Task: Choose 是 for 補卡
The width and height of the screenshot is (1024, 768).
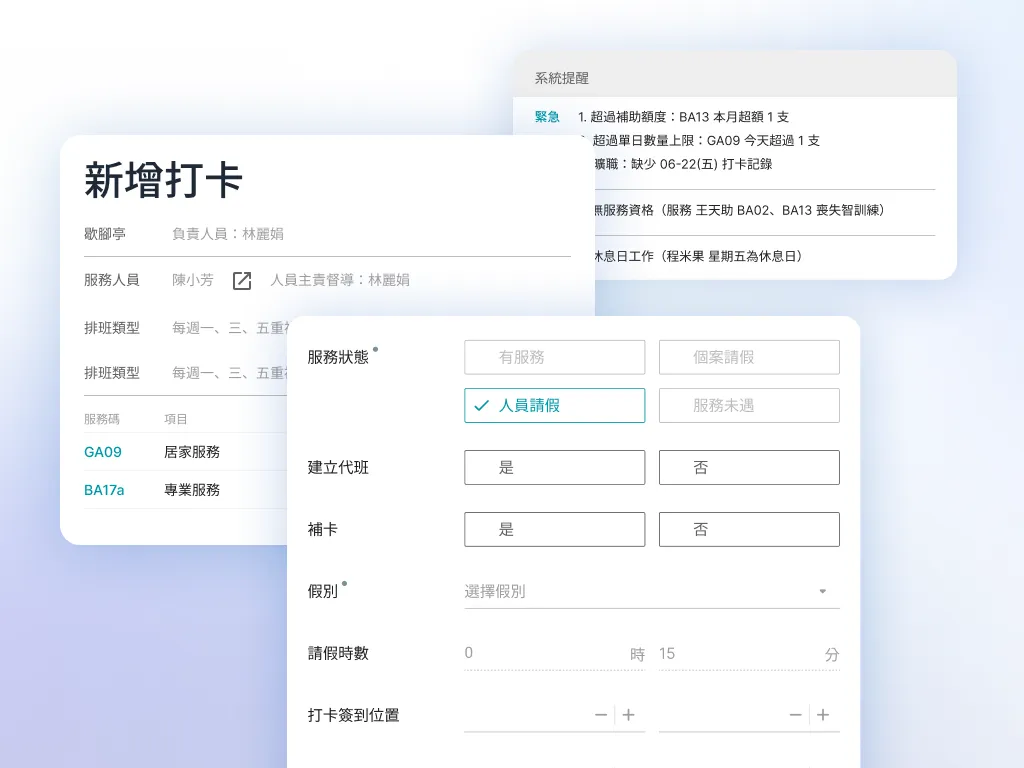Action: [x=554, y=530]
